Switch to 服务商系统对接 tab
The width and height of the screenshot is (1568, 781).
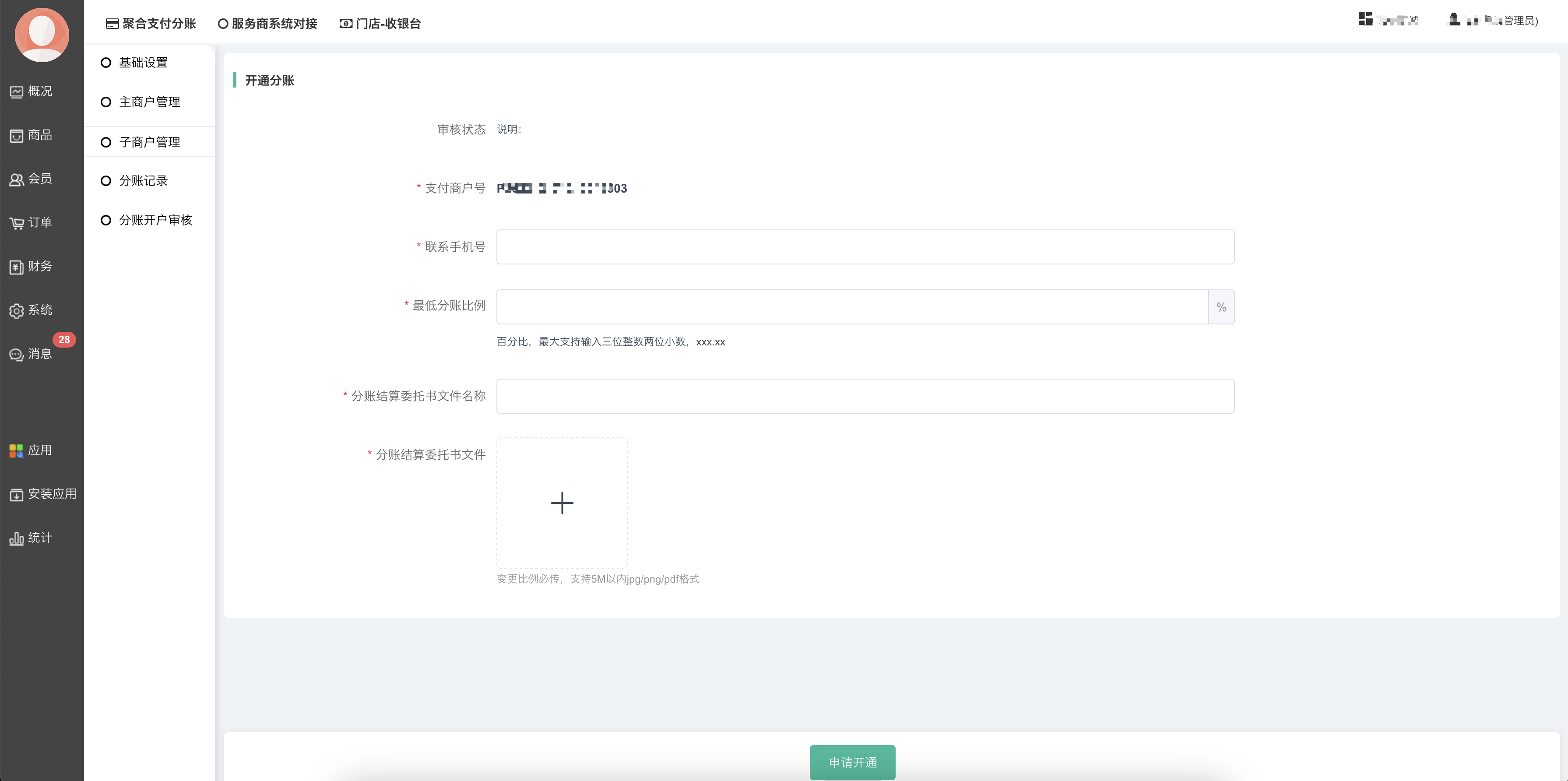(x=268, y=24)
